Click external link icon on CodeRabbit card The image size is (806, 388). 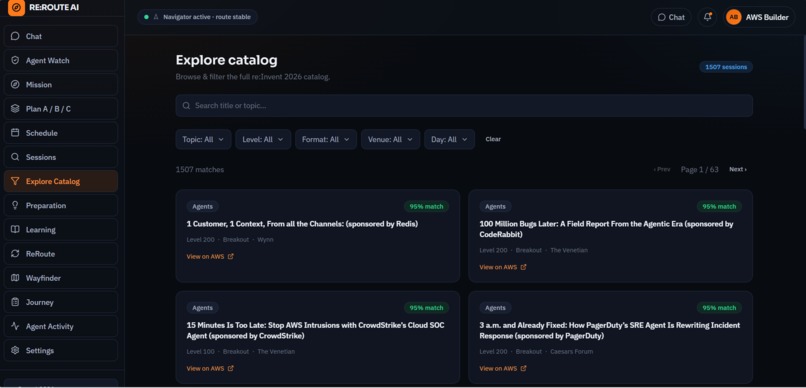click(523, 267)
